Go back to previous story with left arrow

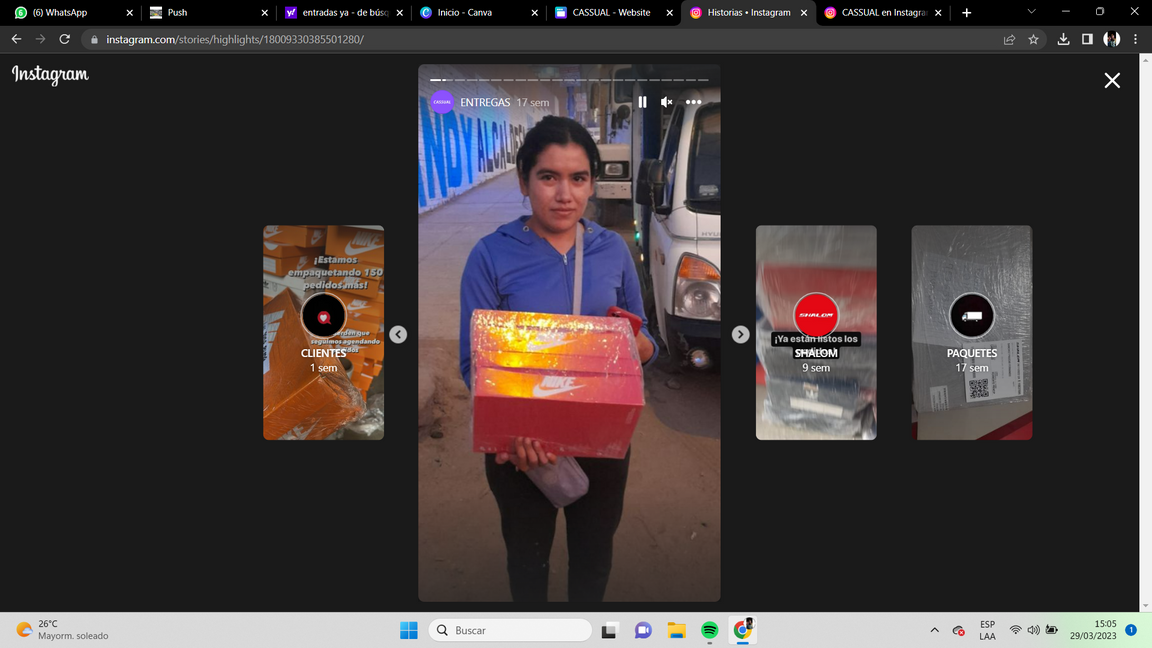coord(398,335)
